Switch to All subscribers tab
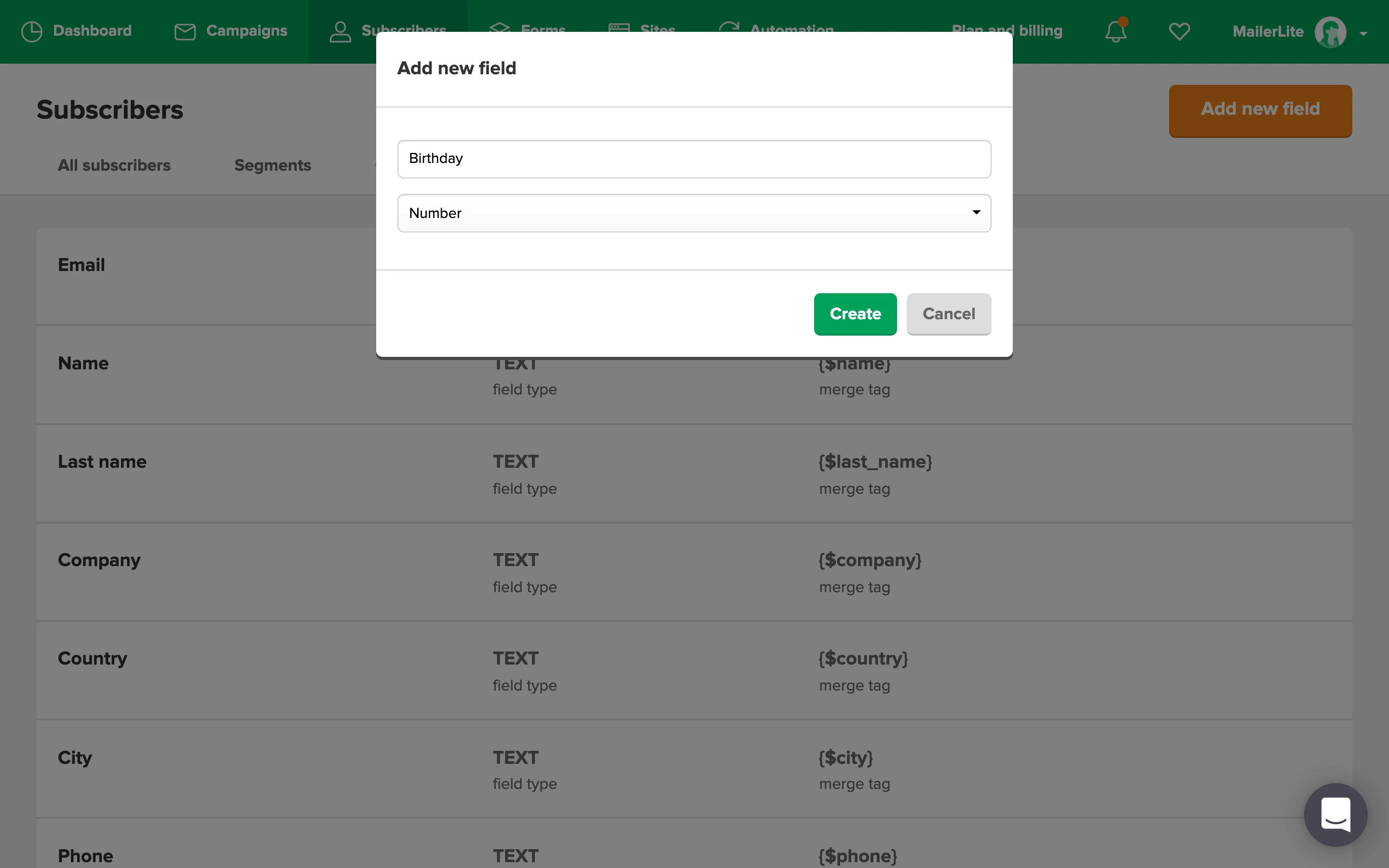Viewport: 1389px width, 868px height. click(x=114, y=165)
